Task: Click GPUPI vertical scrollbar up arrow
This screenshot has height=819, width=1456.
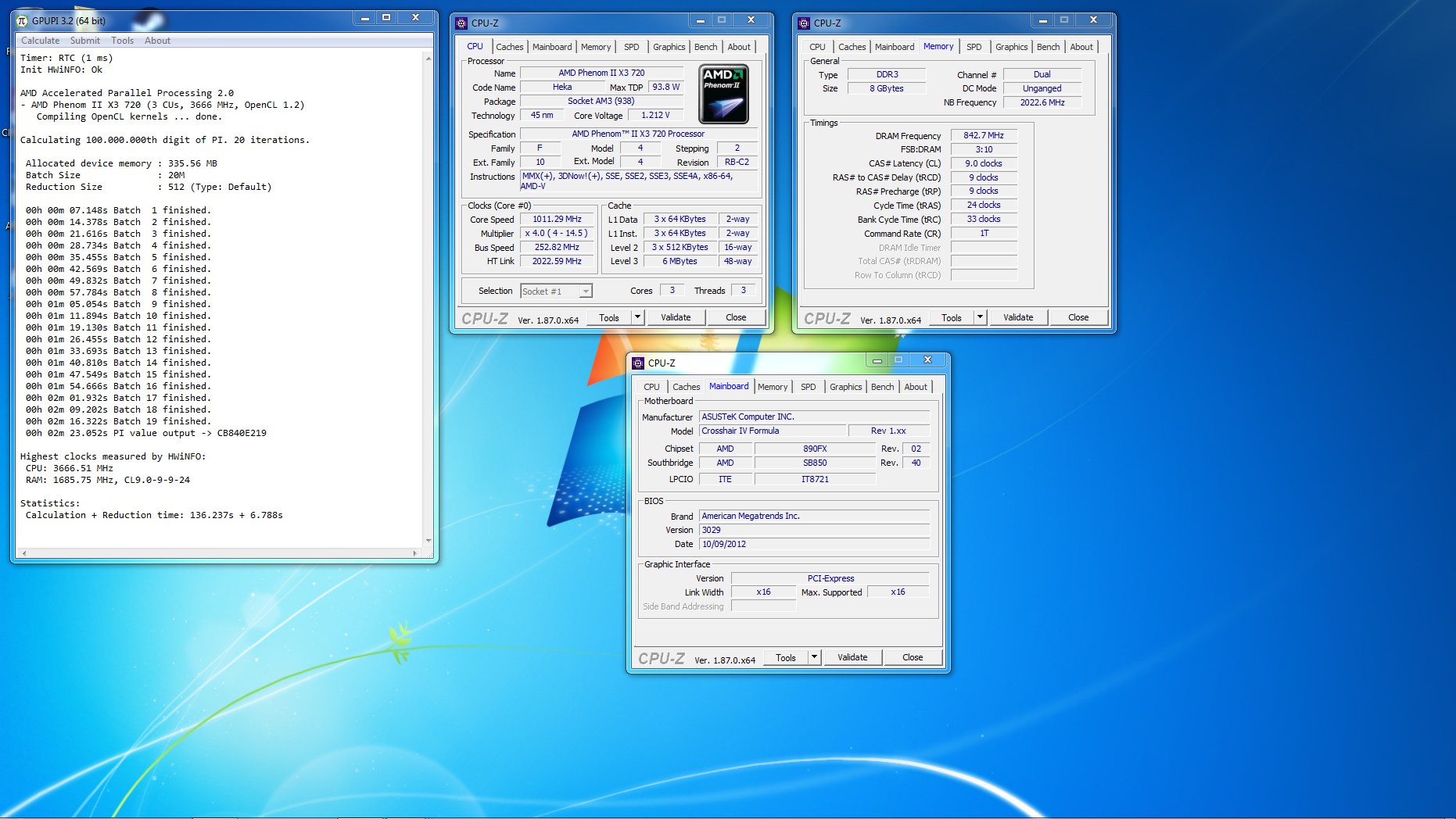Action: 429,58
